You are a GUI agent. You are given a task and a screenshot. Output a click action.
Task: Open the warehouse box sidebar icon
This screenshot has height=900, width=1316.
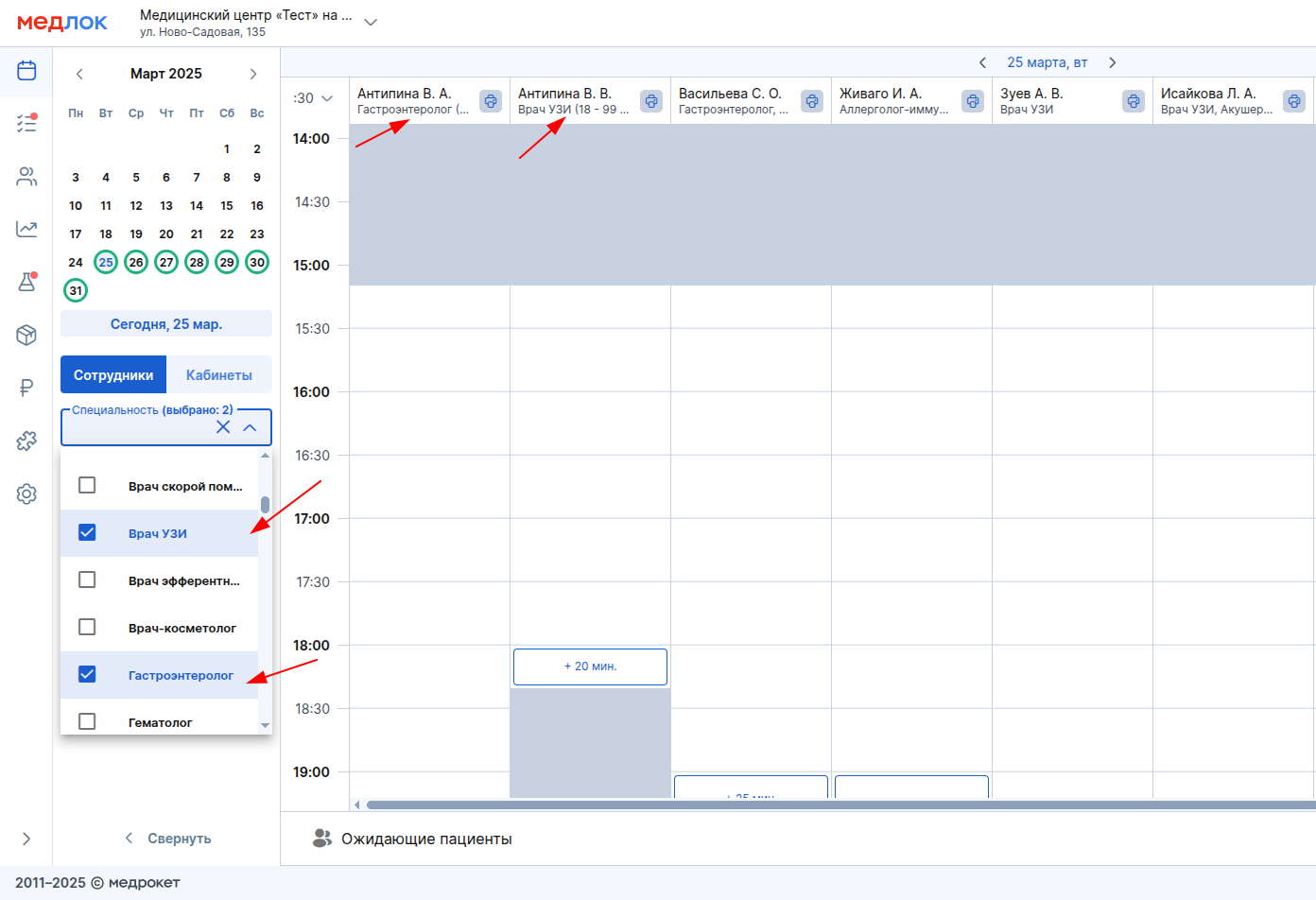point(26,335)
